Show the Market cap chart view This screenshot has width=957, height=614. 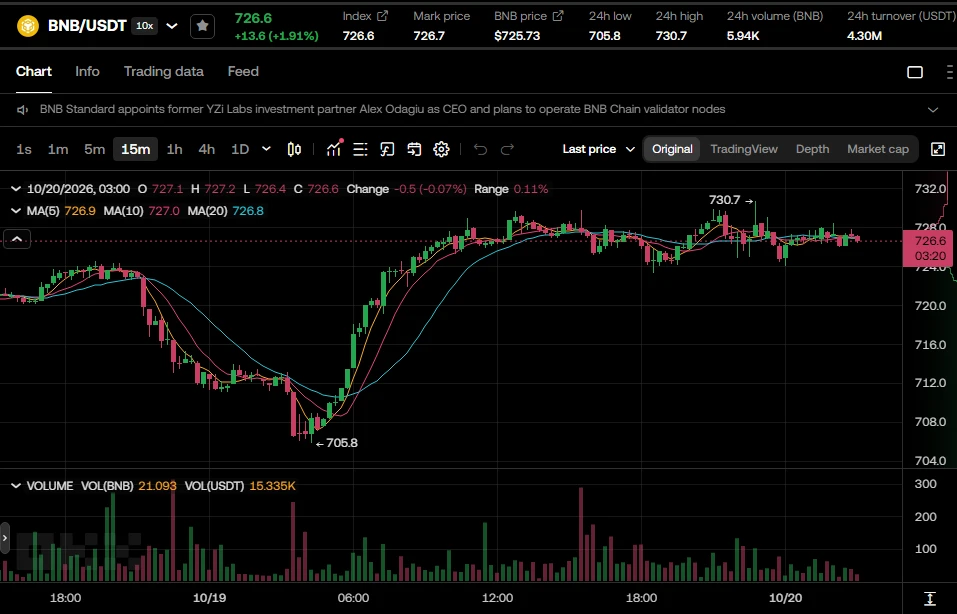tap(878, 149)
